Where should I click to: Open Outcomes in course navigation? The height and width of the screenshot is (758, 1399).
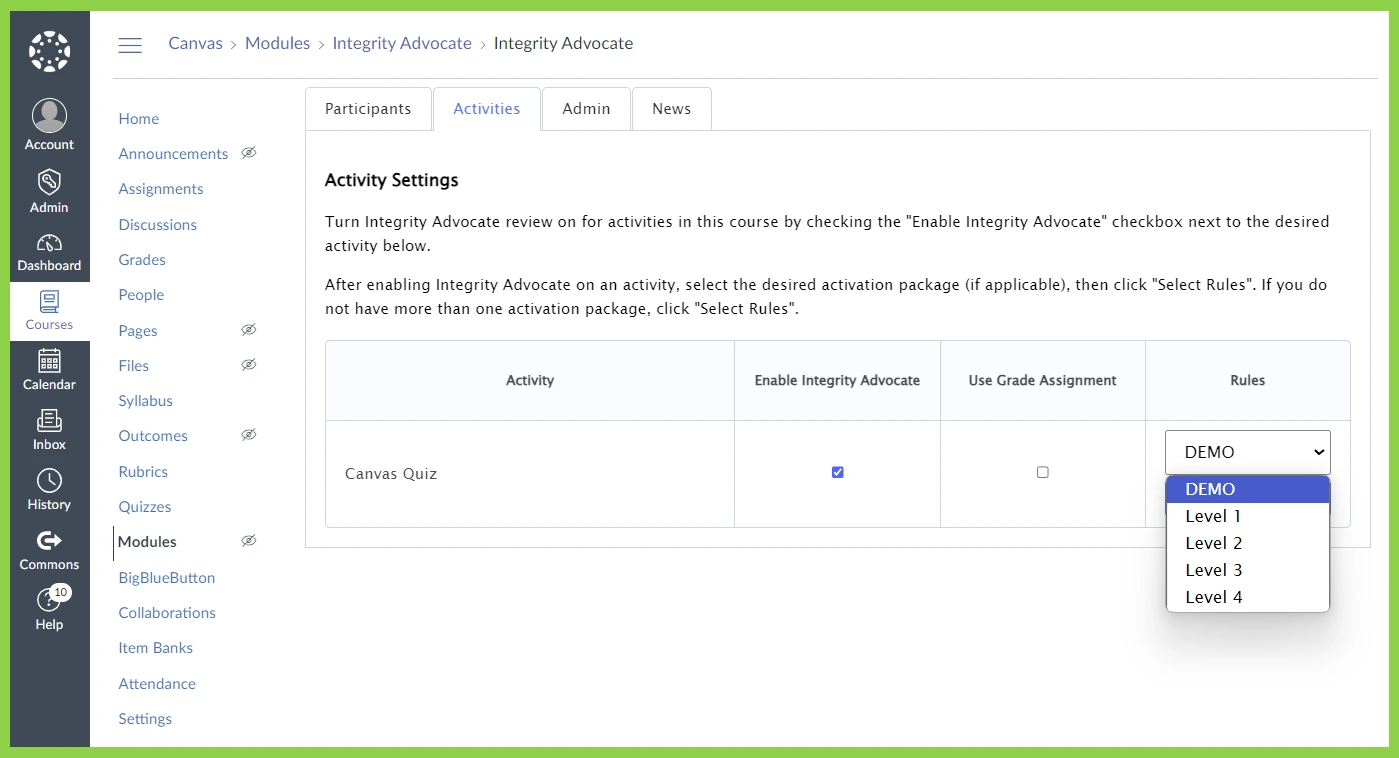coord(153,435)
